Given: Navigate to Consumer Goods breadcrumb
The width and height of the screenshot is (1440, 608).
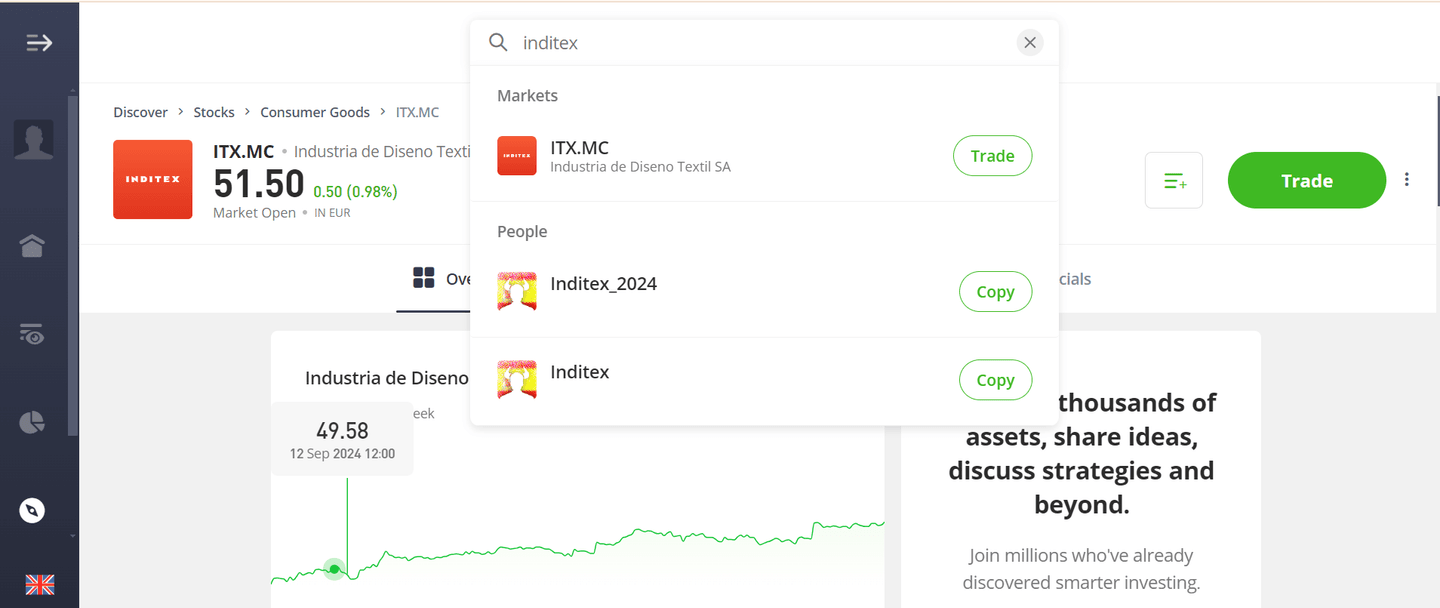Looking at the screenshot, I should point(315,112).
